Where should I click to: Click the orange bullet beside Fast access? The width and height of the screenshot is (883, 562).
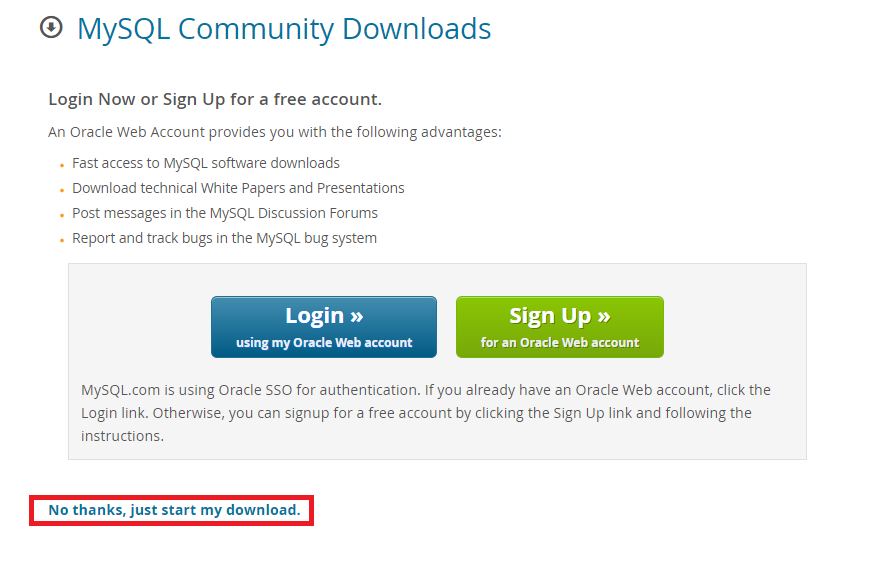click(62, 166)
